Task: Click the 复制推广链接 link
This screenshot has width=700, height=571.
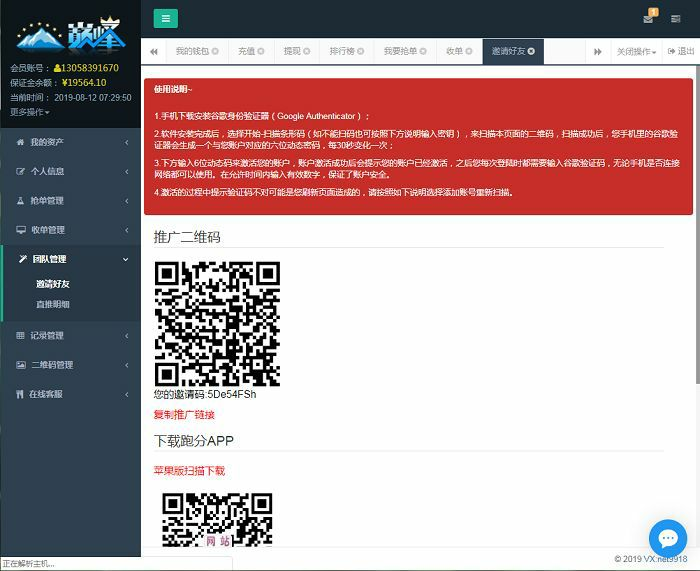Action: pyautogui.click(x=184, y=415)
